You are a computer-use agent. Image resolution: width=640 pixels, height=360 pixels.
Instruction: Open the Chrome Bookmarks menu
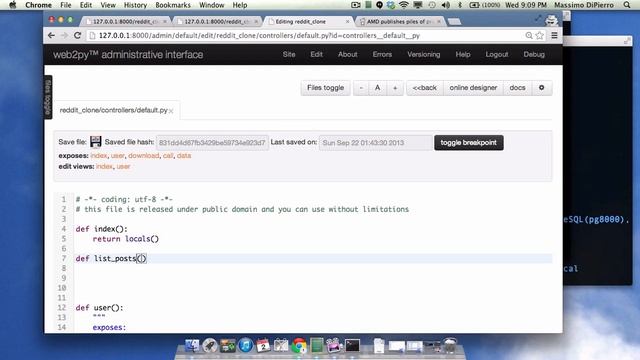(173, 5)
